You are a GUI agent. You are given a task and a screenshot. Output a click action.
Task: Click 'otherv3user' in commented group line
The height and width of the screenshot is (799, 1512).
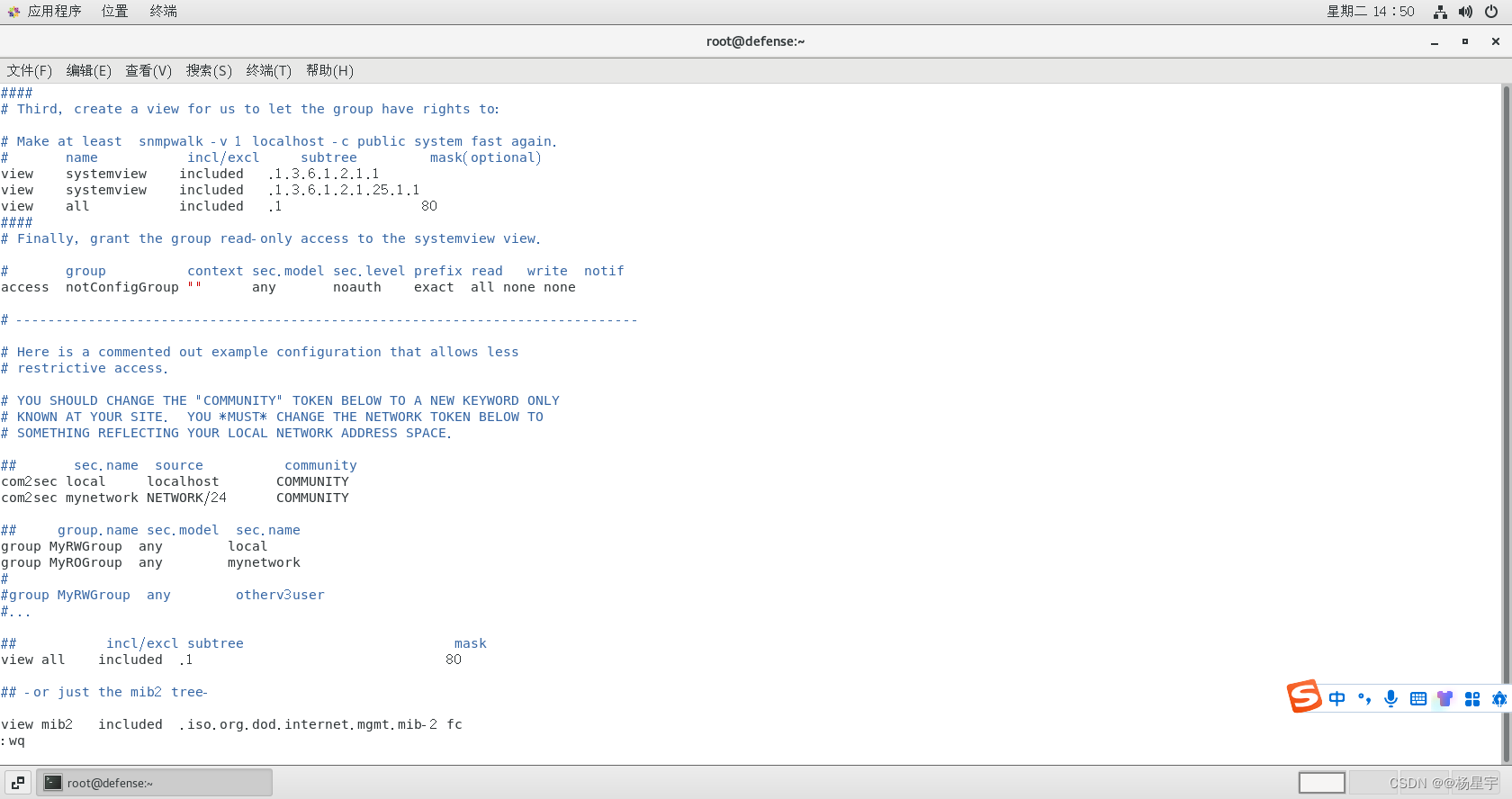(x=280, y=595)
